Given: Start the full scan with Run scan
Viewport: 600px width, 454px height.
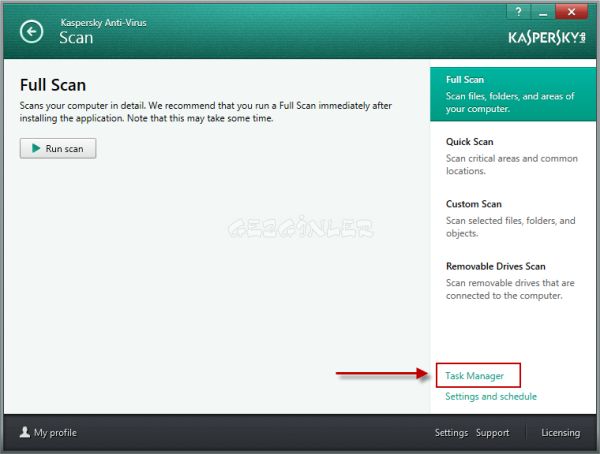Looking at the screenshot, I should 58,149.
